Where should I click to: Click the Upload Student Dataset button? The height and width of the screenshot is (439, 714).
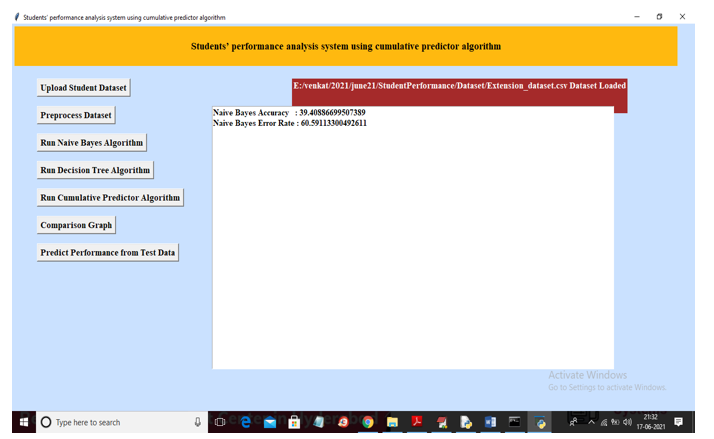coord(84,88)
